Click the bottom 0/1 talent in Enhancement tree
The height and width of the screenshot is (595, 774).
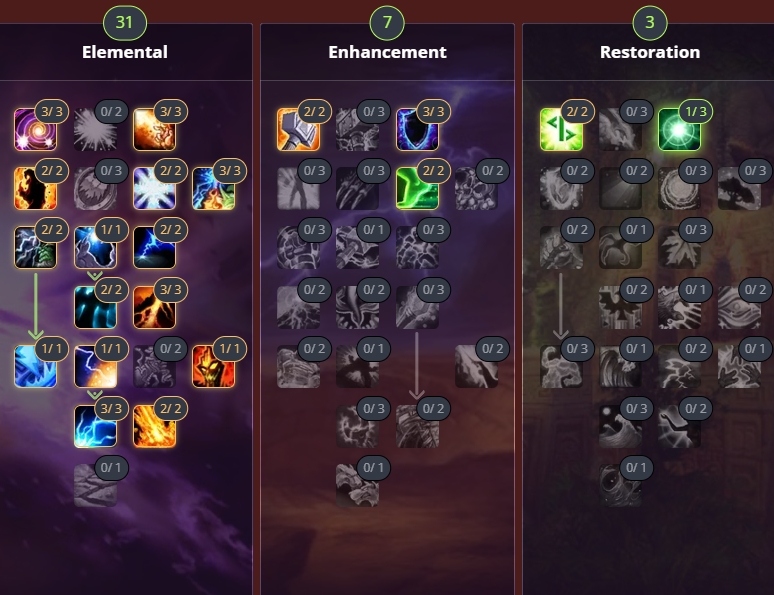coord(357,485)
